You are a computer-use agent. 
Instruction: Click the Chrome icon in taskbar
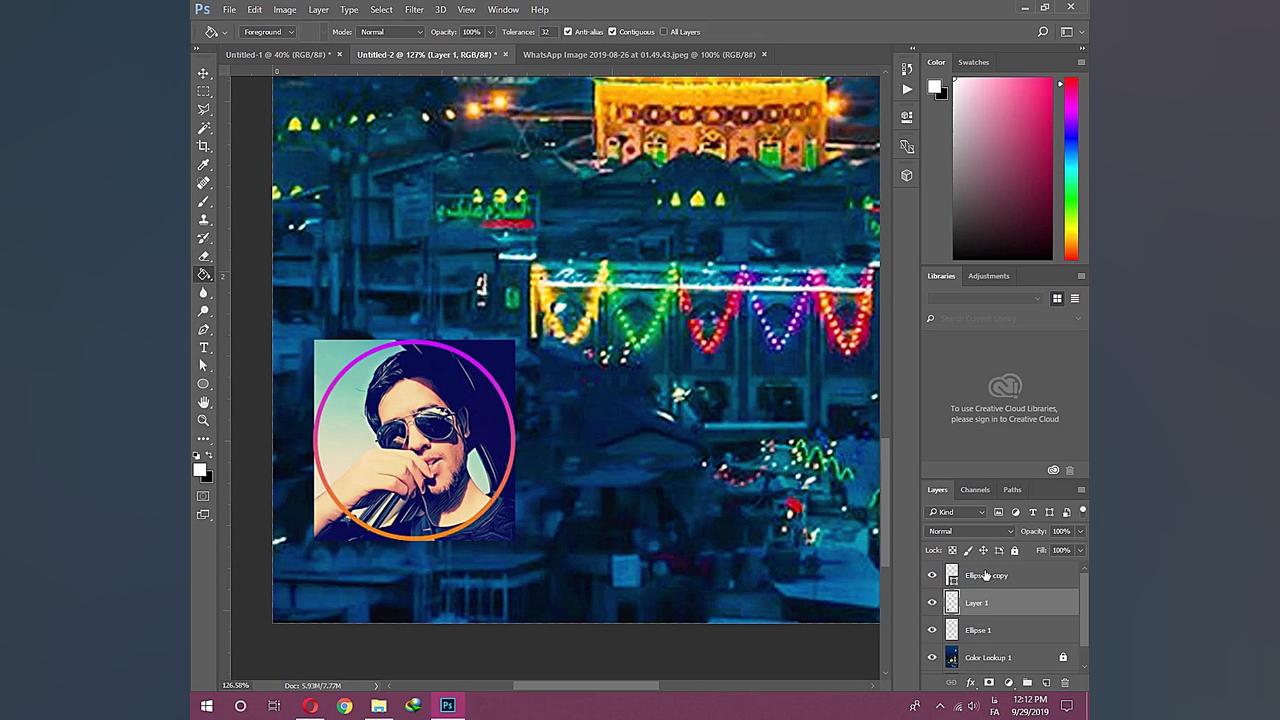[344, 706]
